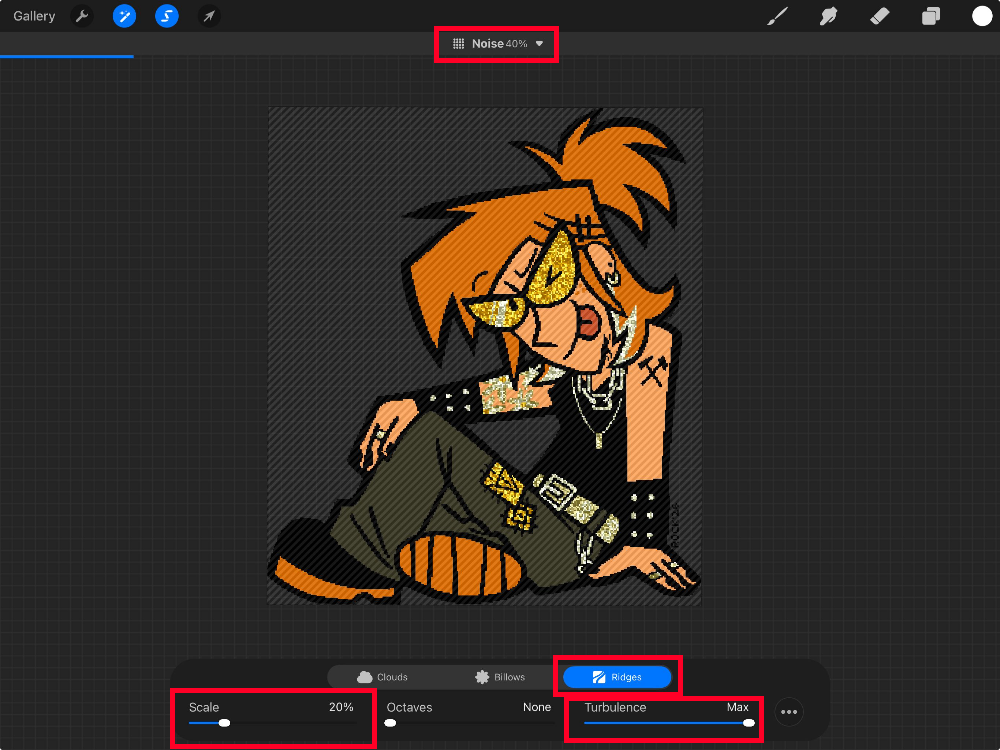Select the Ridges noise type
The image size is (1000, 750).
pos(617,677)
